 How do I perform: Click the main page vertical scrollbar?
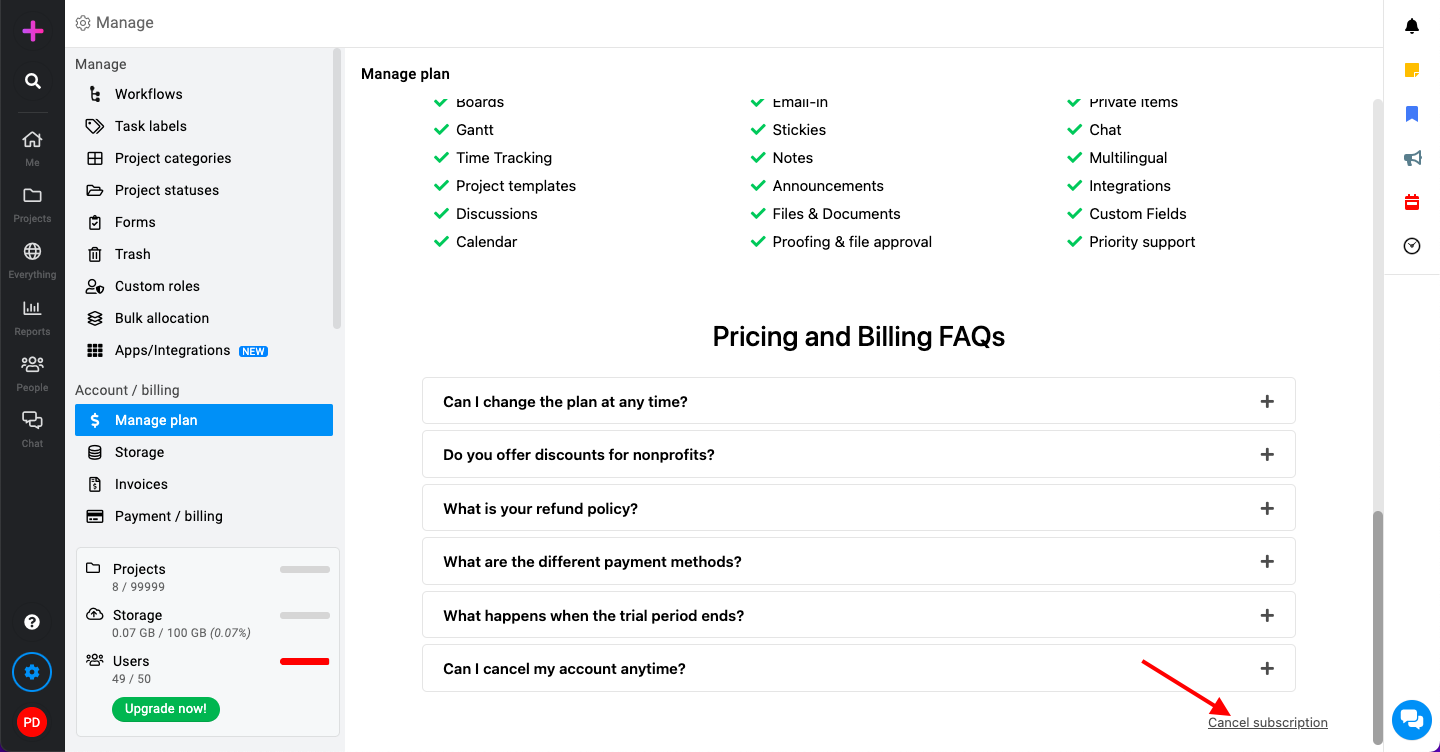1378,627
